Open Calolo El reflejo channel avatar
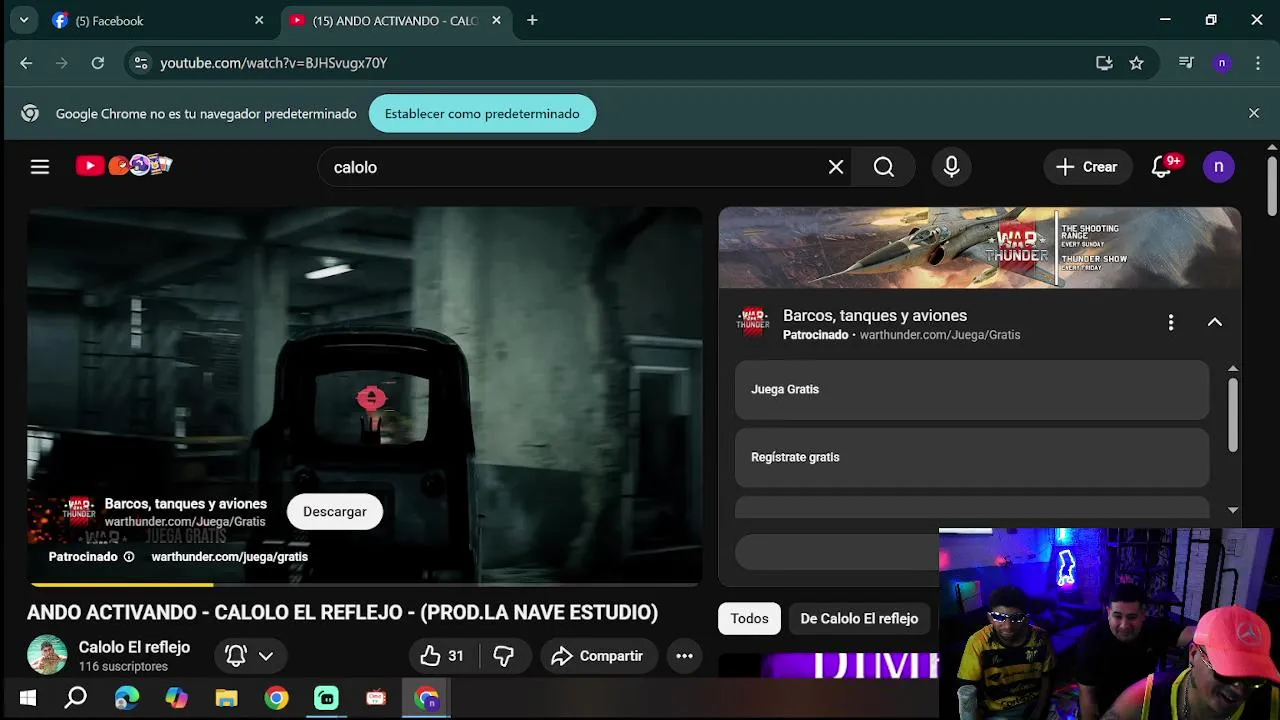 click(x=47, y=655)
